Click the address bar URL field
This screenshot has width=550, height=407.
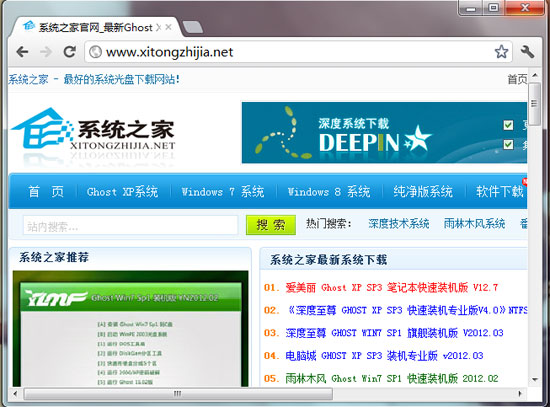pyautogui.click(x=298, y=52)
